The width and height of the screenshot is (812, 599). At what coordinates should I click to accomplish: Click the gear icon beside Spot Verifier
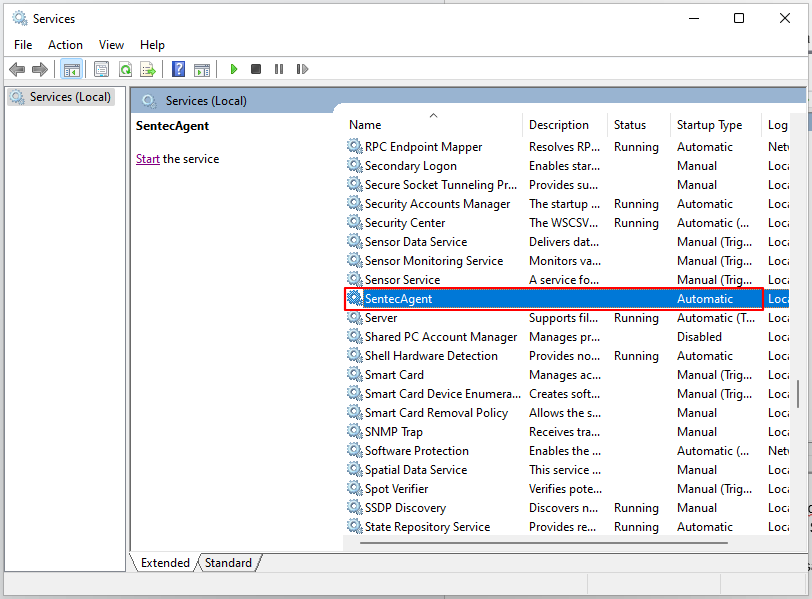354,489
